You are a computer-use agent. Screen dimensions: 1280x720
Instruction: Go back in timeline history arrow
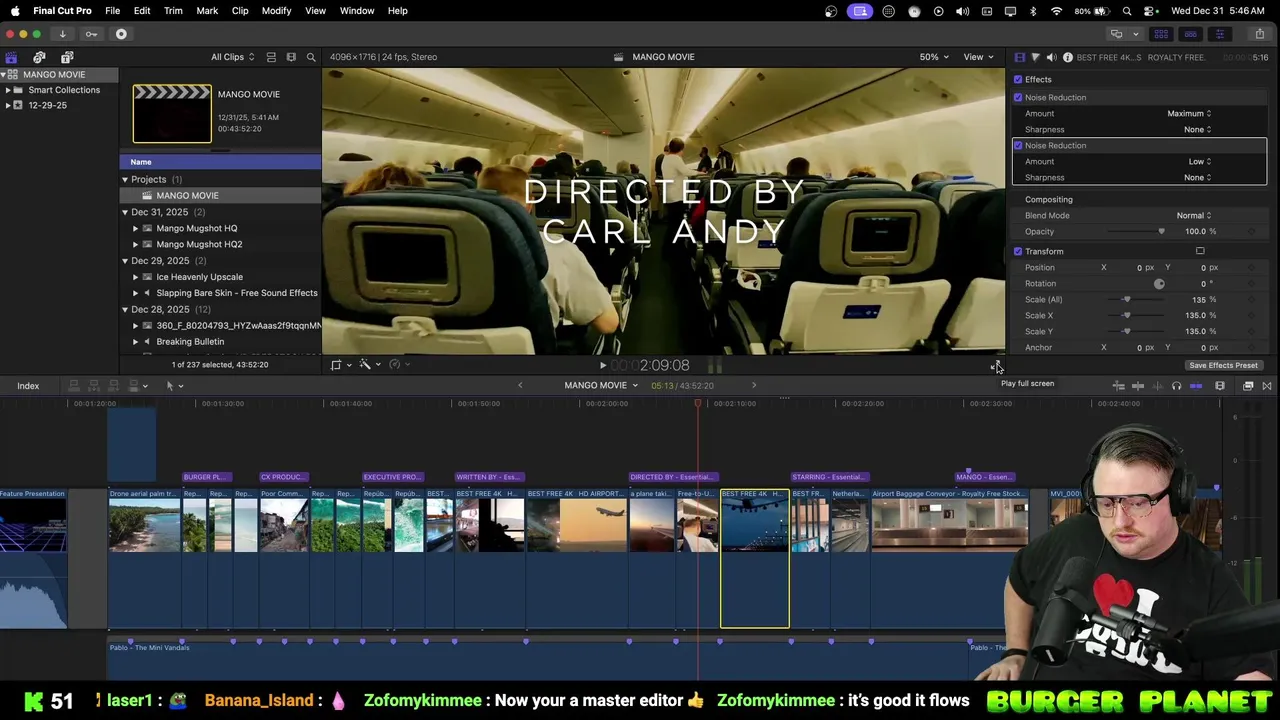520,385
